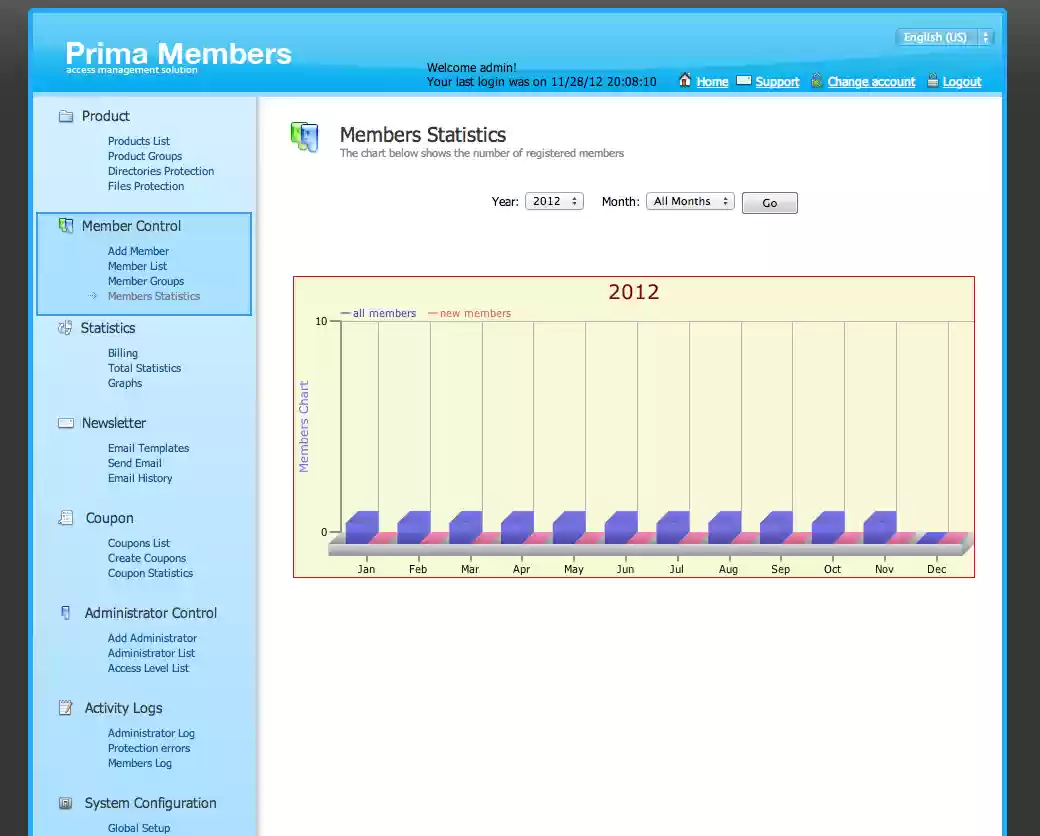The image size is (1040, 836).
Task: Click the Home house icon
Action: pyautogui.click(x=684, y=81)
